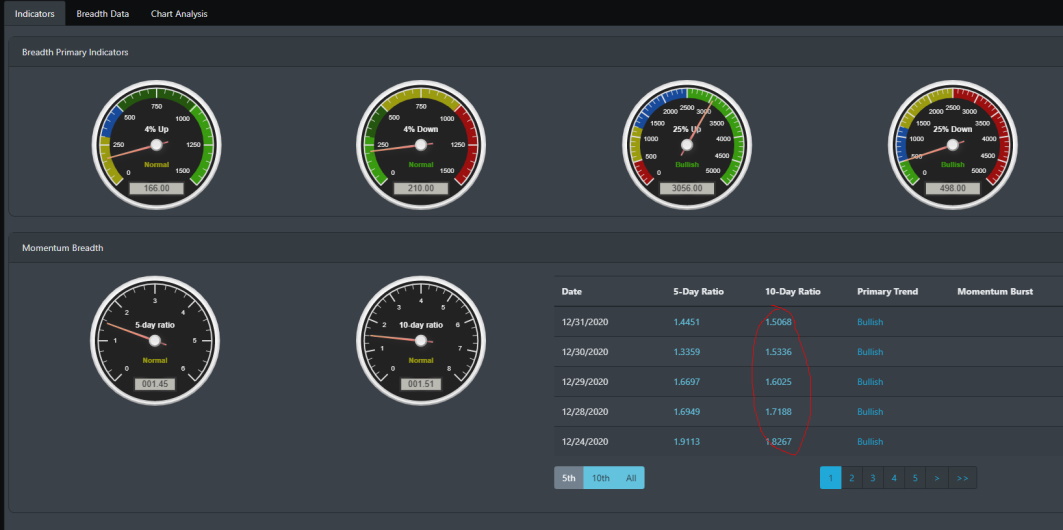Click Bullish trend for 12/24/2020
Viewport: 1063px width, 530px height.
870,441
